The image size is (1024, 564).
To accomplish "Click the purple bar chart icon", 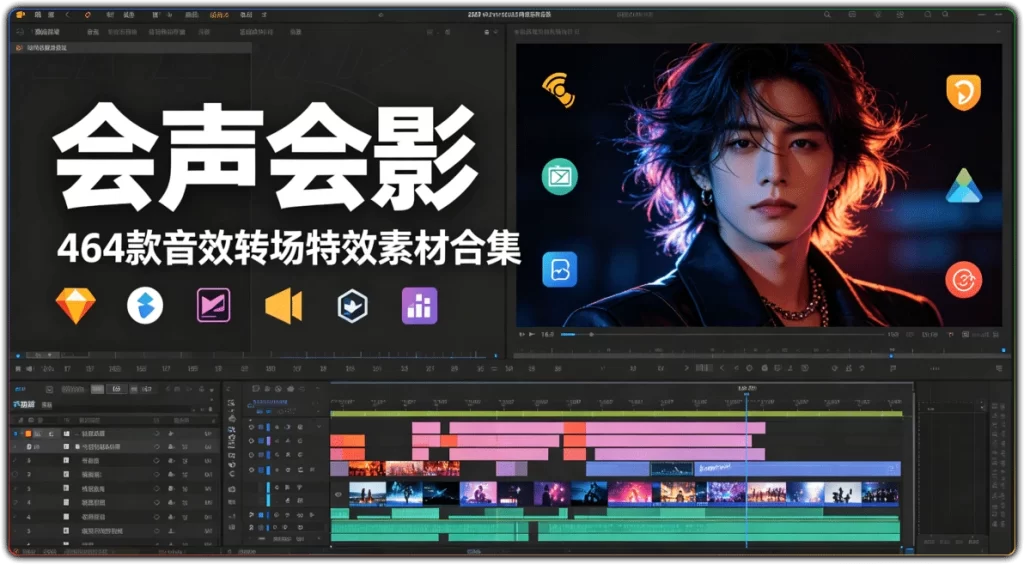I will tap(419, 306).
